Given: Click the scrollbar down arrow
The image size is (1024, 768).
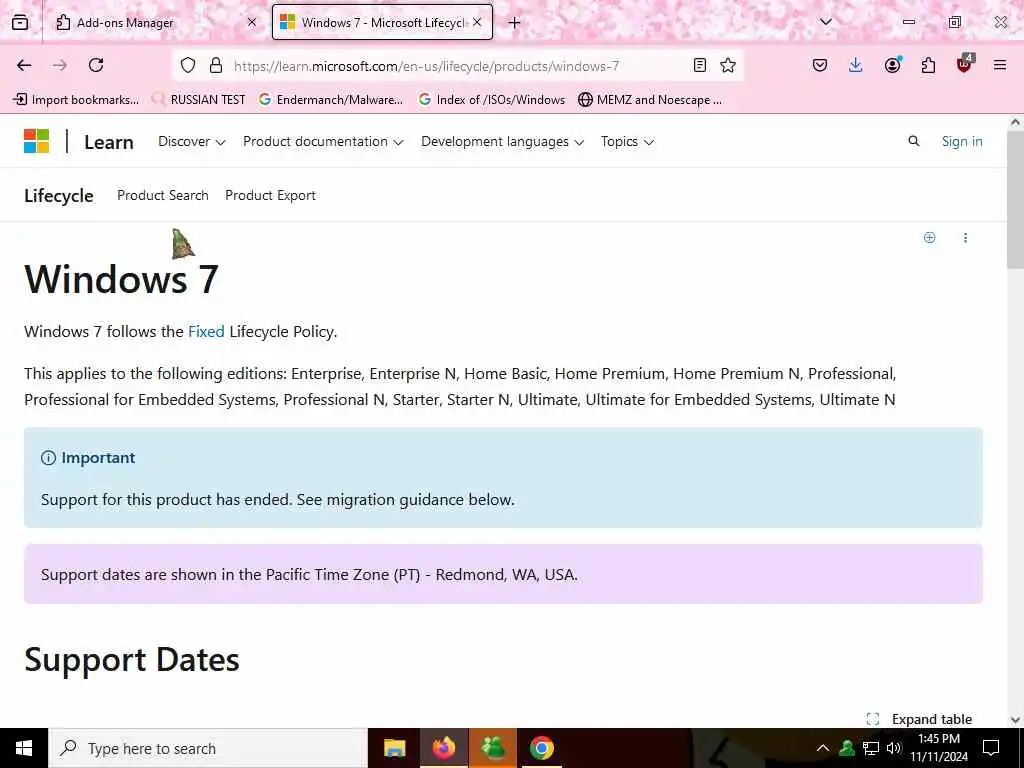Looking at the screenshot, I should pos(1015,720).
